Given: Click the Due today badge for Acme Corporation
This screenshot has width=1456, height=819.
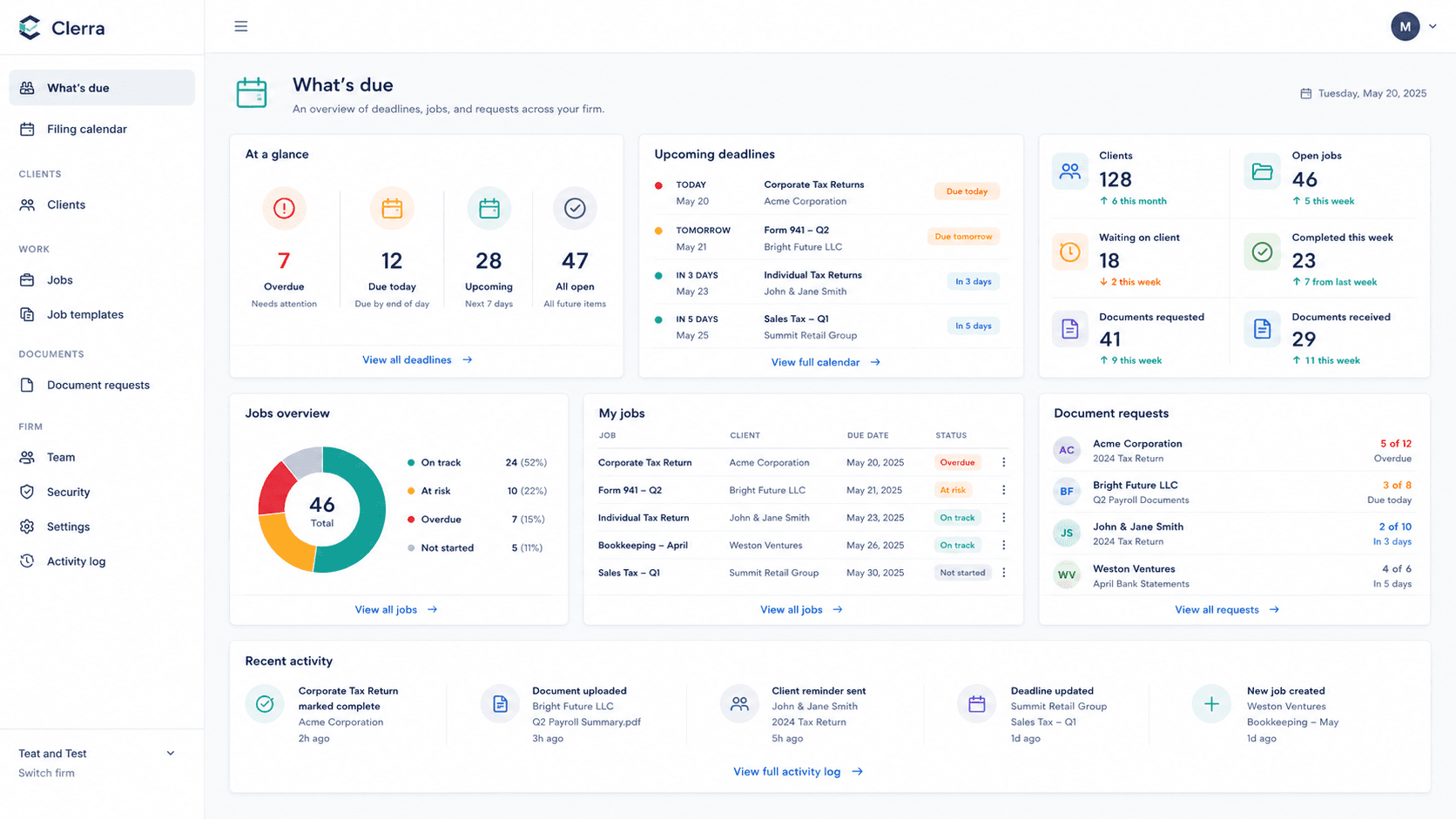Looking at the screenshot, I should [x=967, y=191].
